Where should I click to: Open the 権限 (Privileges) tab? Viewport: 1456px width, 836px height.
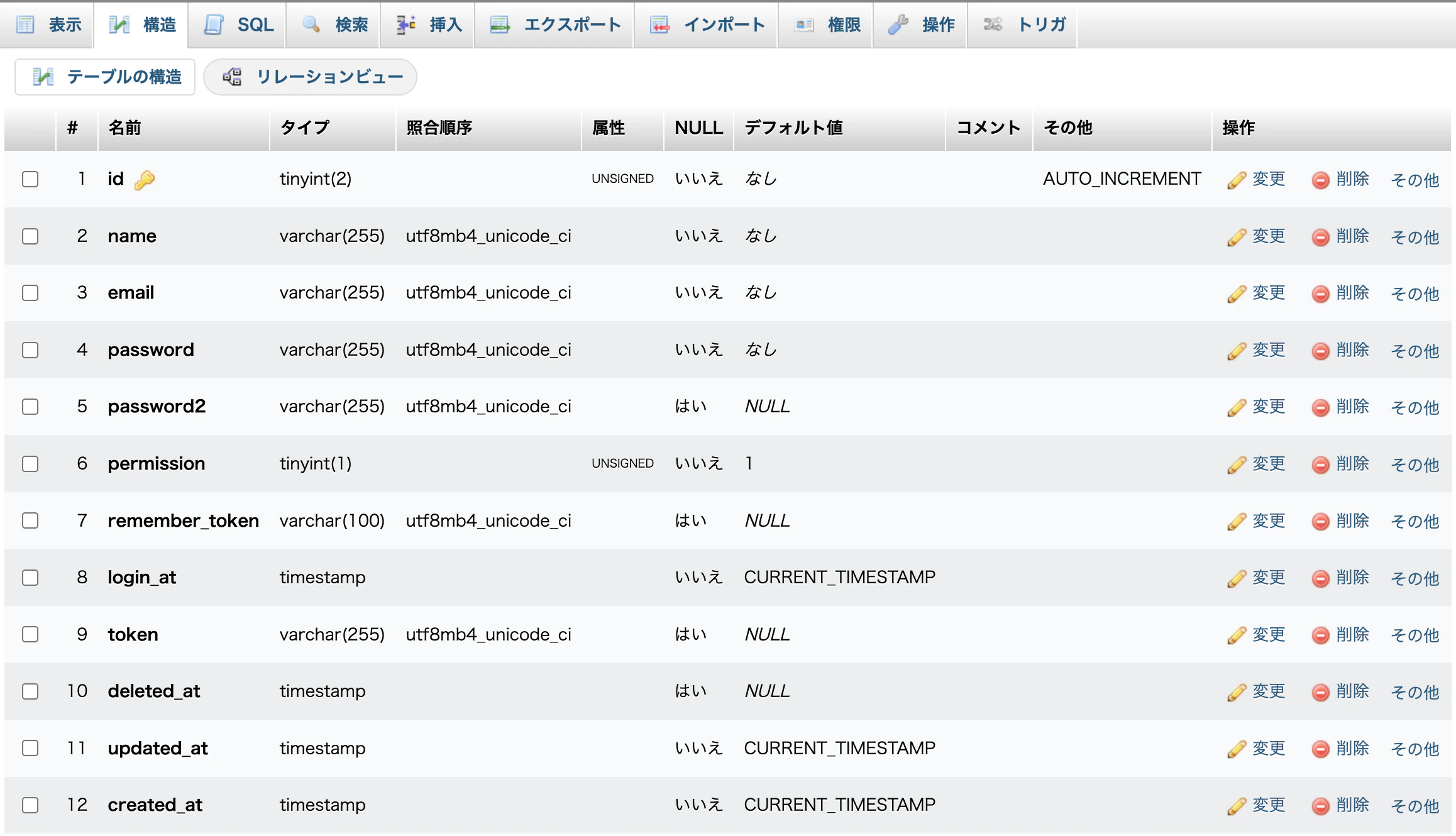(825, 25)
